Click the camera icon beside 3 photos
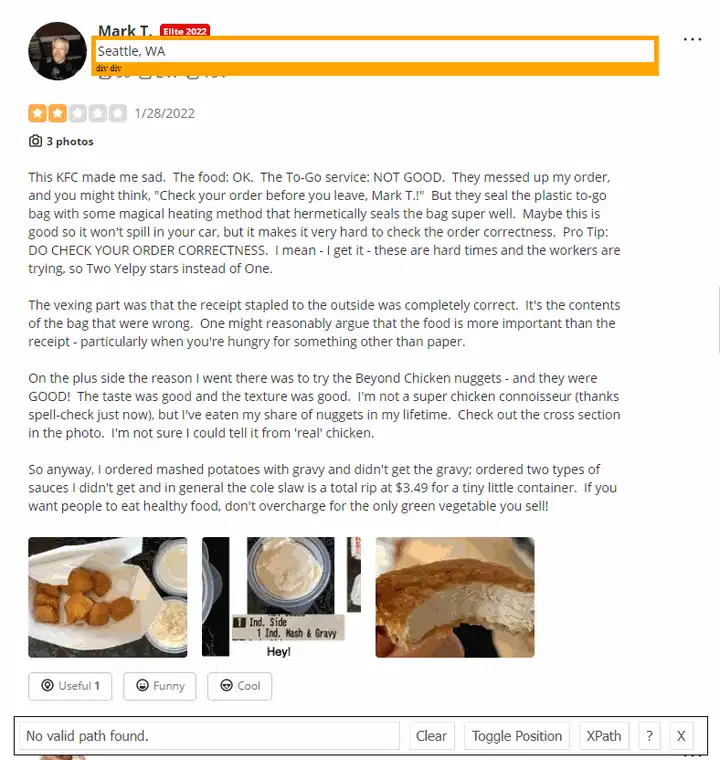Image resolution: width=720 pixels, height=760 pixels. [x=35, y=141]
